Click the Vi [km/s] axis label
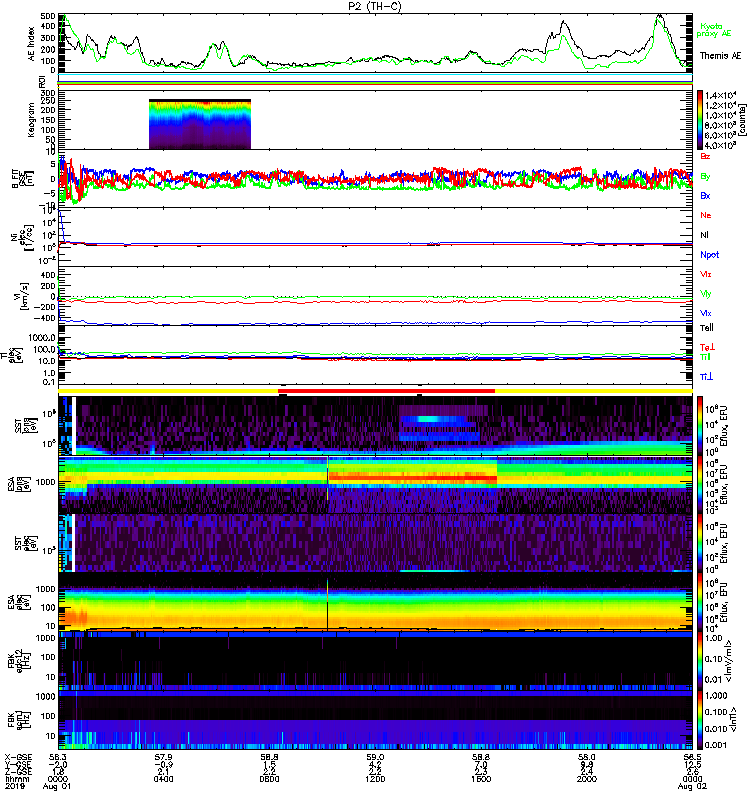Image resolution: width=750 pixels, height=800 pixels. pos(24,296)
